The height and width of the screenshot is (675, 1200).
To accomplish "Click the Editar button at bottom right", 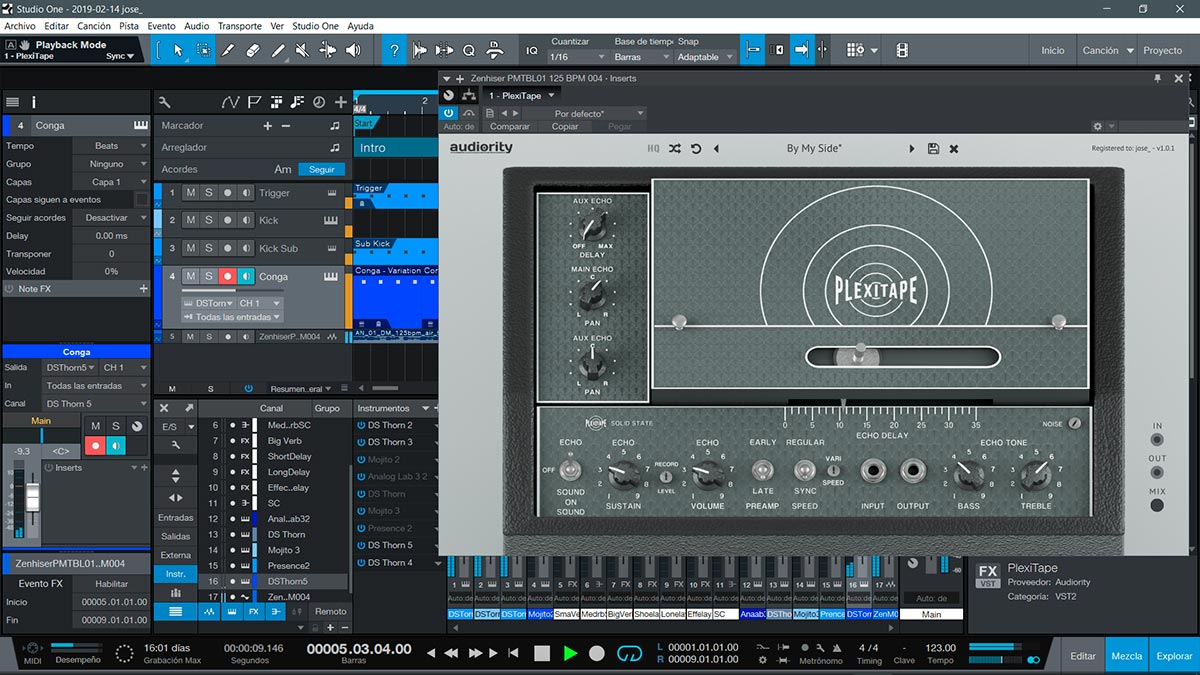I will [x=1083, y=656].
